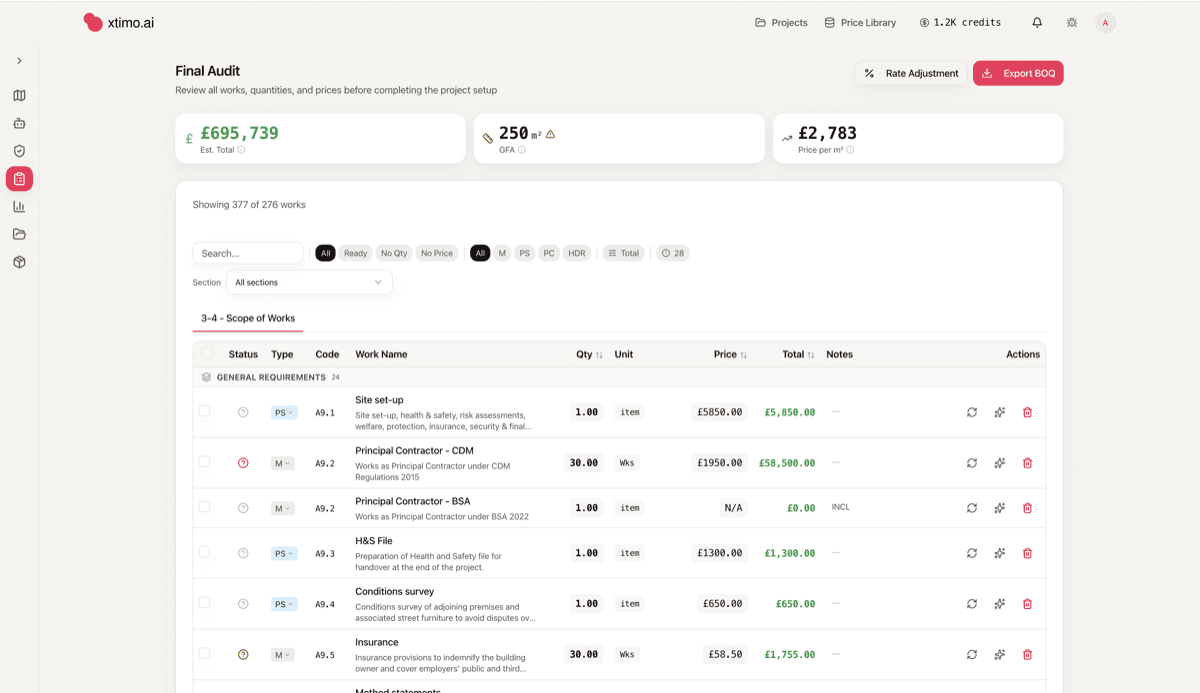Filter works by No Qty
The image size is (1200, 693).
(394, 253)
